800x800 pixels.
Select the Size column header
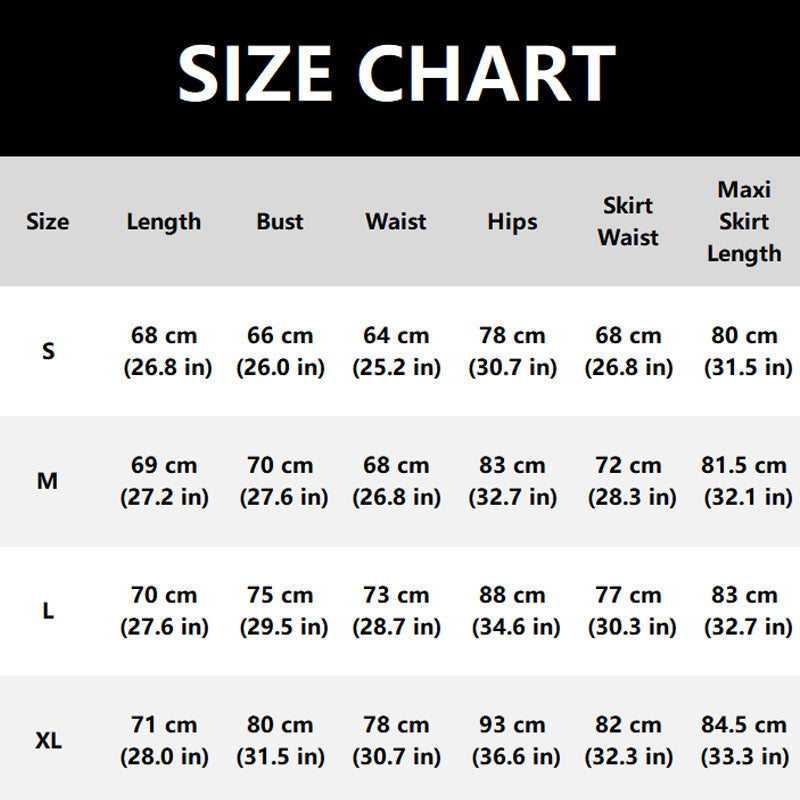click(47, 222)
